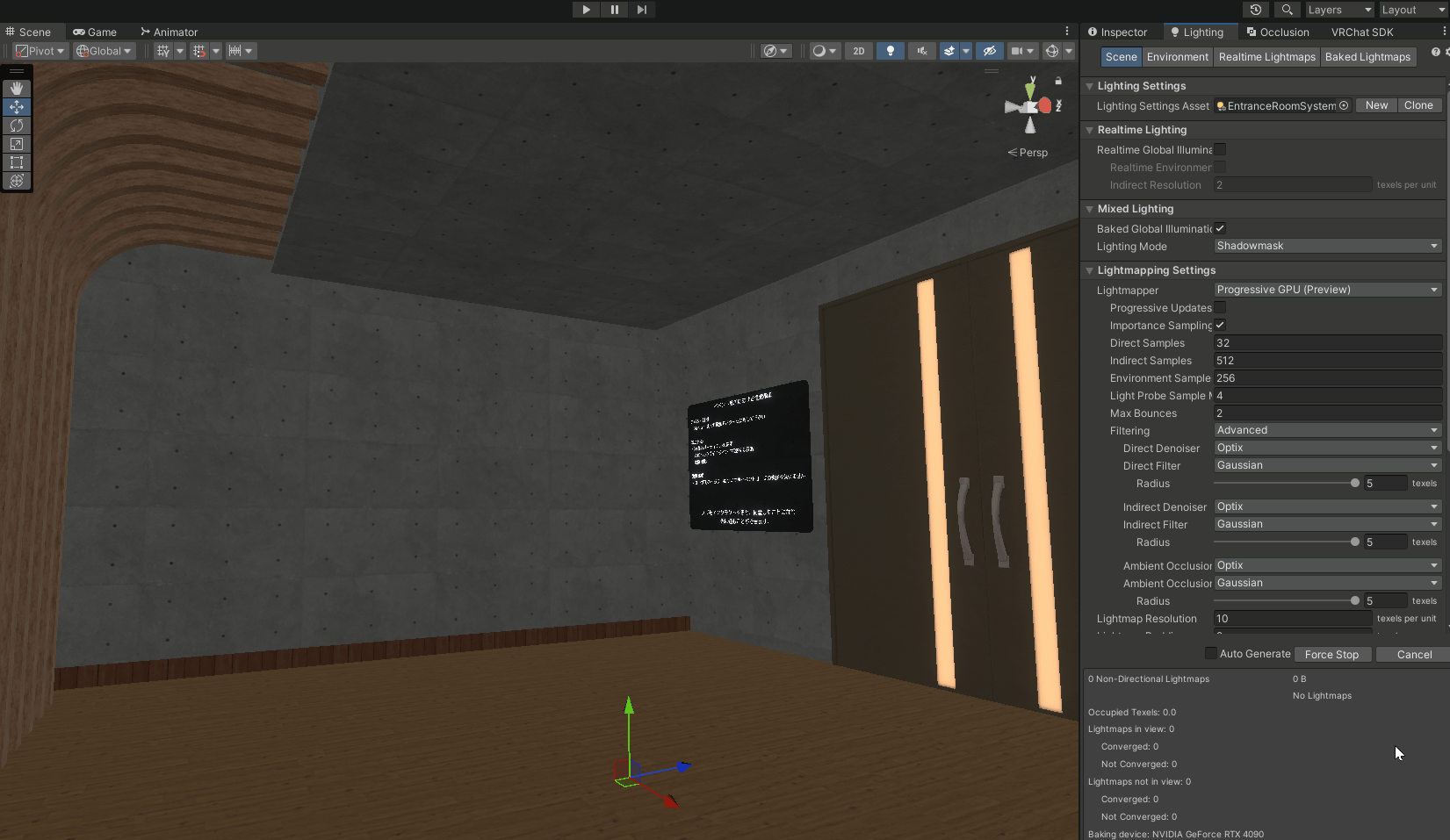Select the Scale tool
Viewport: 1450px width, 840px height.
point(17,144)
